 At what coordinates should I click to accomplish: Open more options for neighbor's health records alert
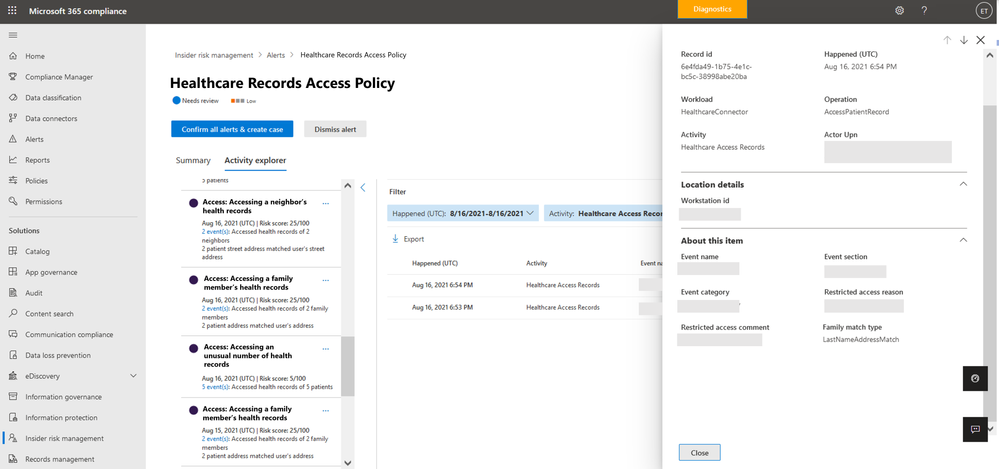pos(326,203)
